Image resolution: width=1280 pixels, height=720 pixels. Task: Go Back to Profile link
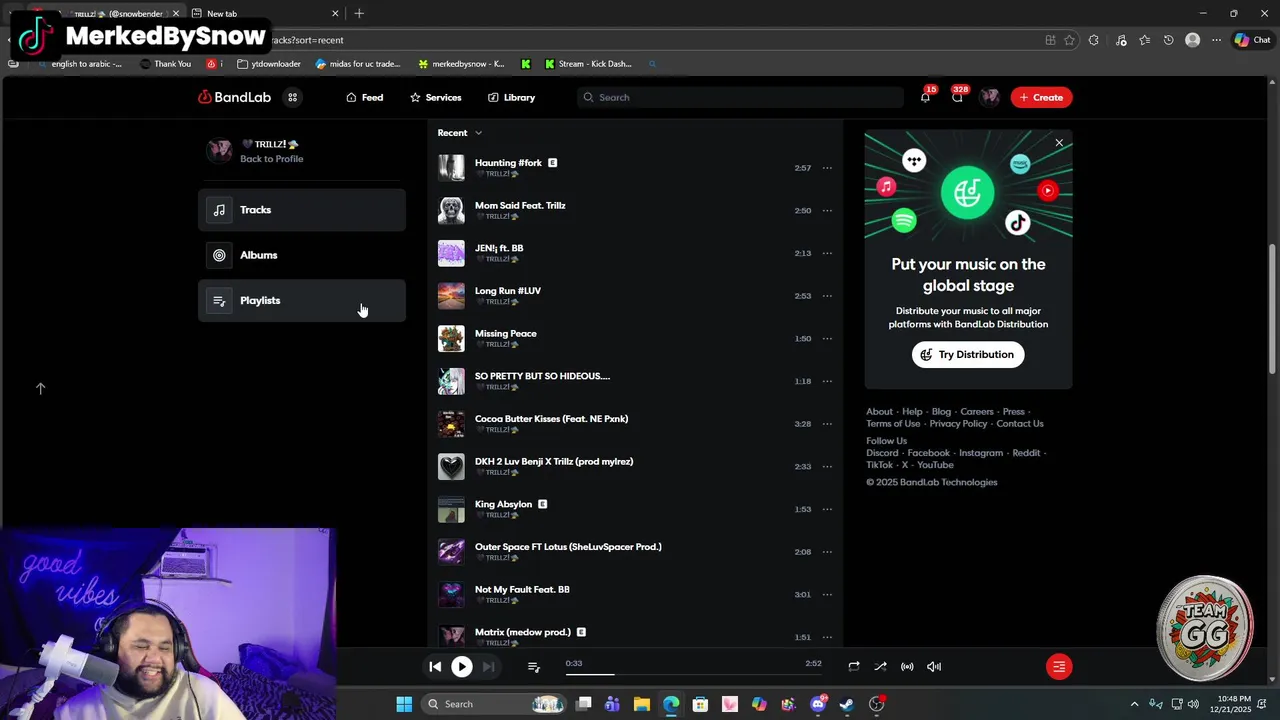pyautogui.click(x=271, y=159)
